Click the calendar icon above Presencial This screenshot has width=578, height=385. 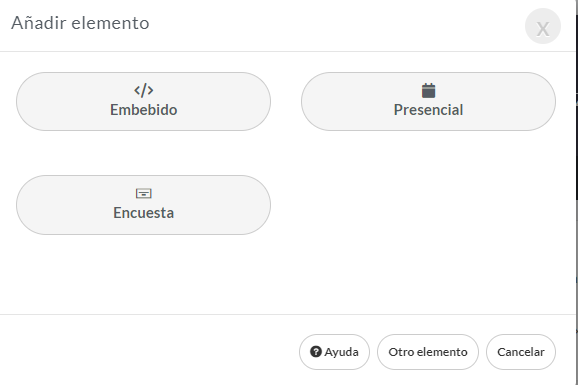coord(428,90)
